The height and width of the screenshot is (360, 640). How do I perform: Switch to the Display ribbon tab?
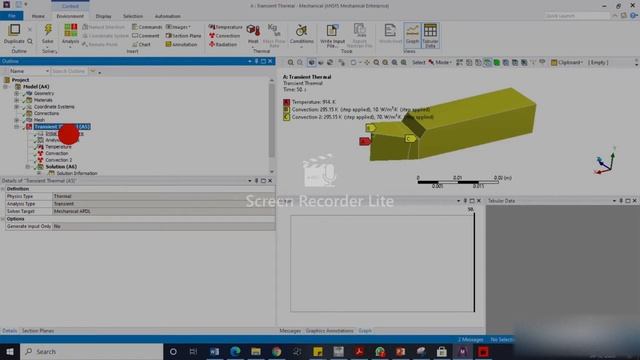click(103, 16)
